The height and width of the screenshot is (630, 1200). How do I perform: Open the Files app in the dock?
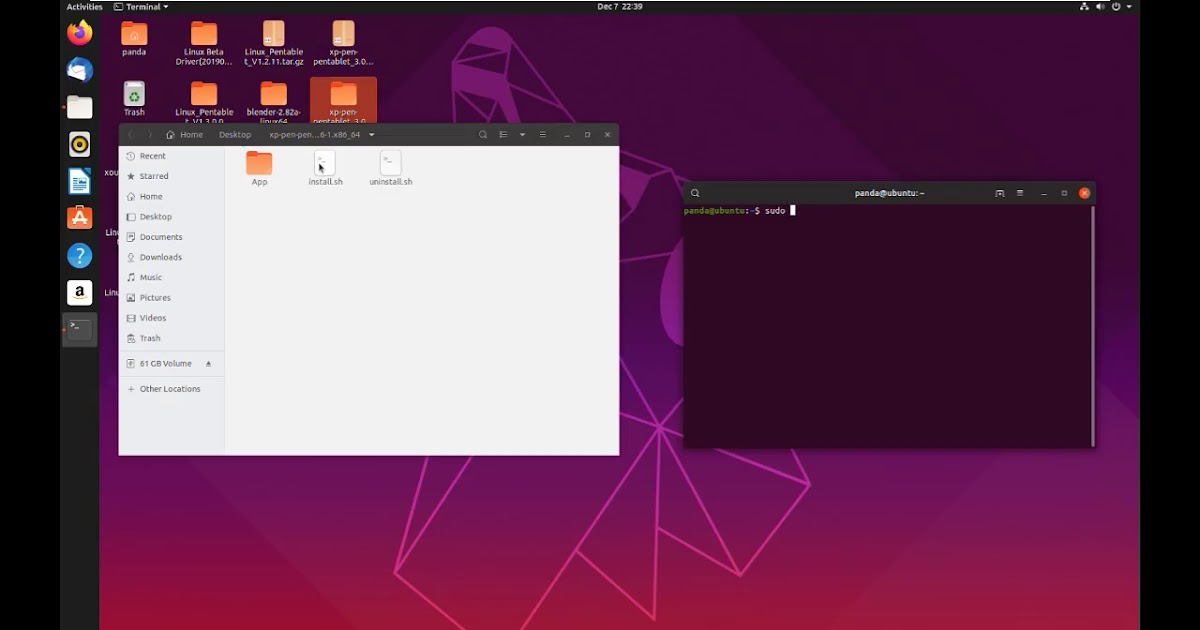[x=80, y=107]
